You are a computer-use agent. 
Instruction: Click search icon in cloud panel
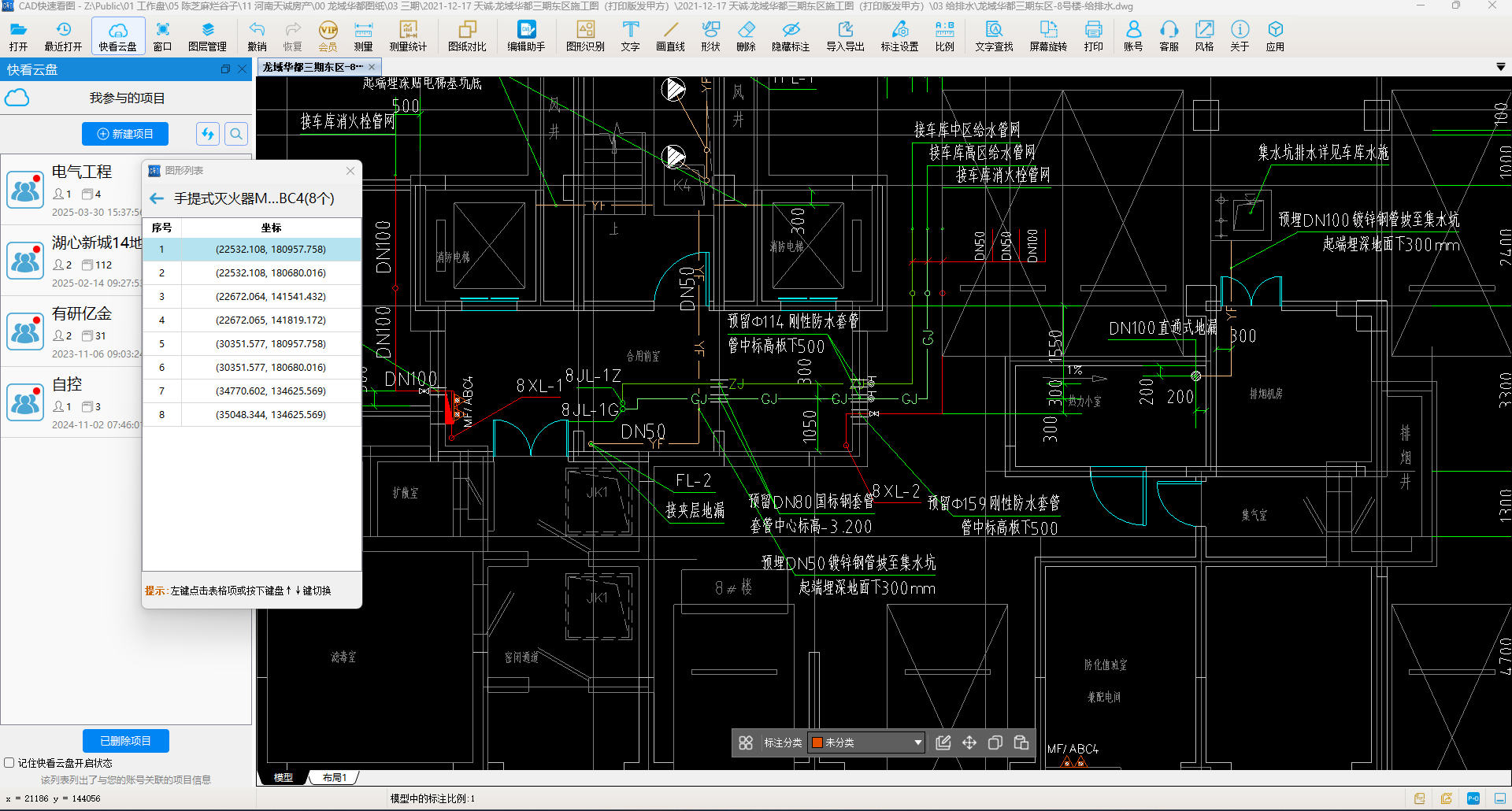click(236, 134)
